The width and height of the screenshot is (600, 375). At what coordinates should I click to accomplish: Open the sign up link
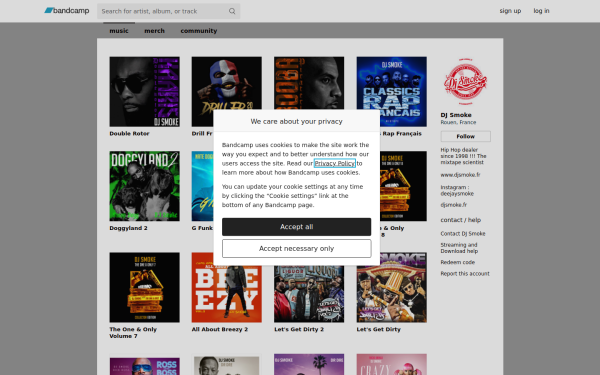510,11
